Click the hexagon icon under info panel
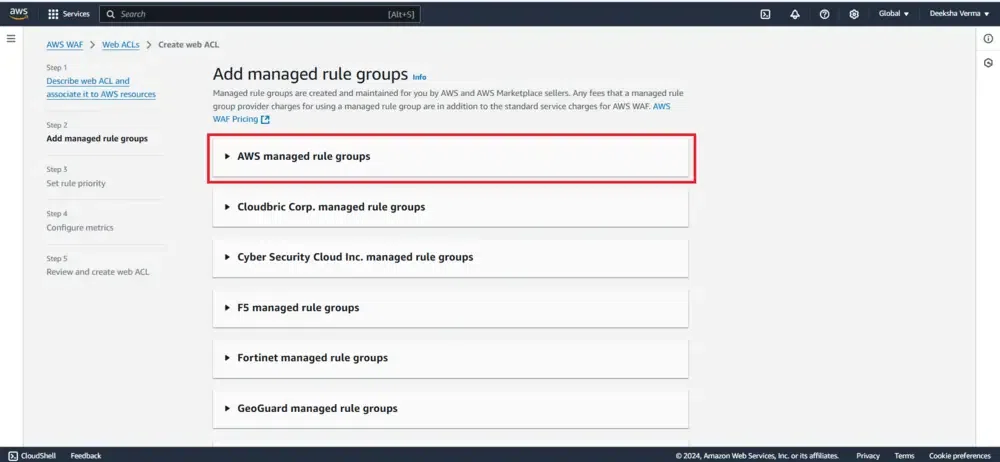 [x=989, y=63]
